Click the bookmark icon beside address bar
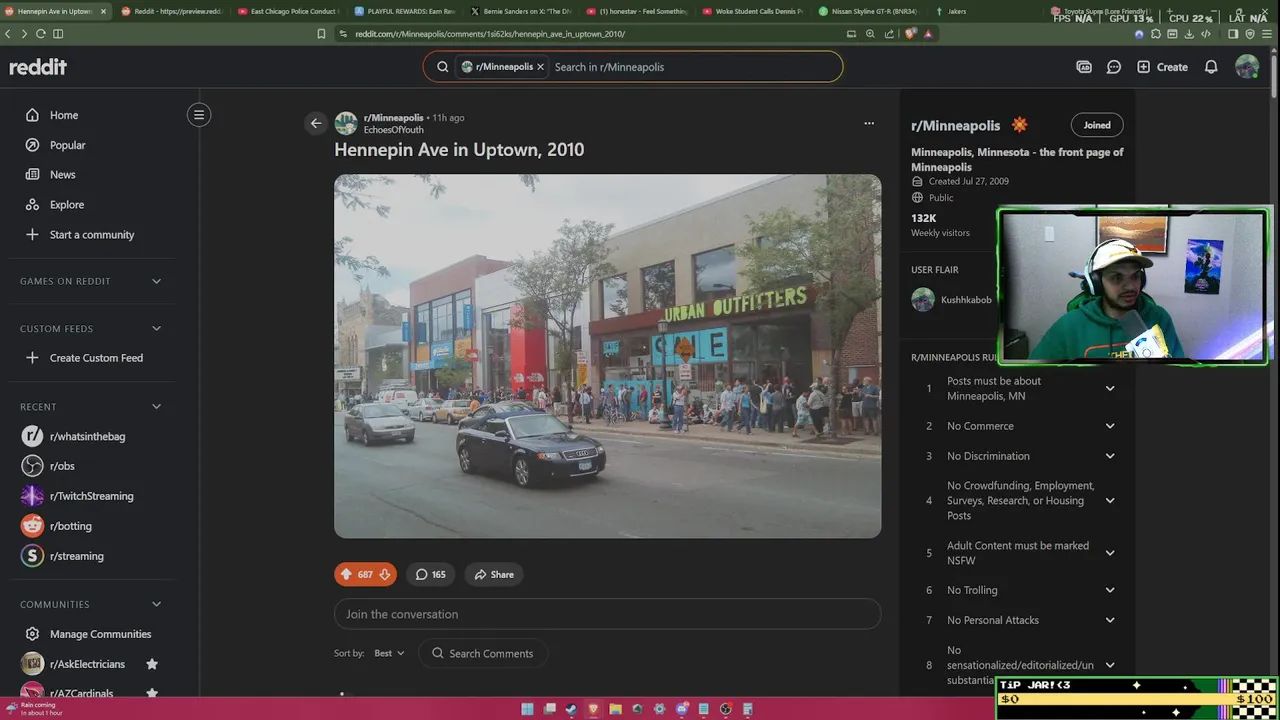The width and height of the screenshot is (1280, 720). pyautogui.click(x=321, y=33)
